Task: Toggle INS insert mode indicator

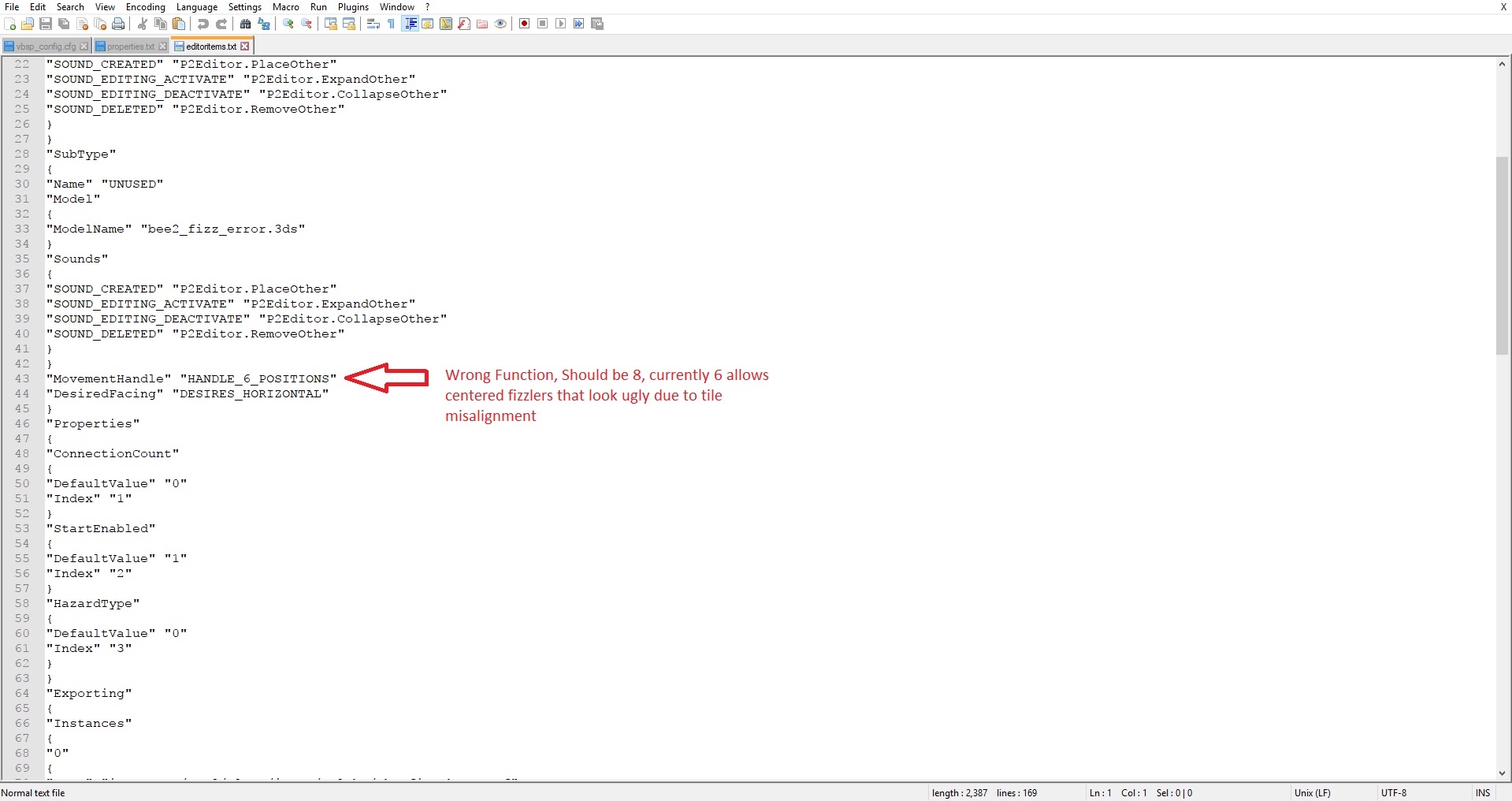Action: pos(1483,793)
